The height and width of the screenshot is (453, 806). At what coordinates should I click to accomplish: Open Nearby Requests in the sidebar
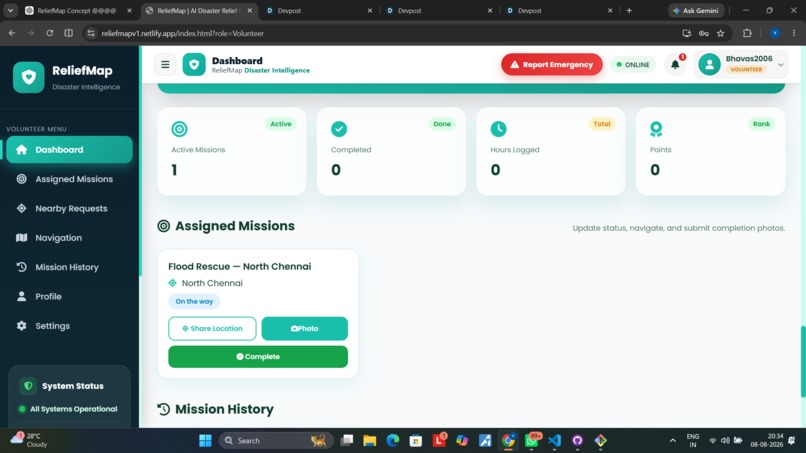click(x=69, y=208)
